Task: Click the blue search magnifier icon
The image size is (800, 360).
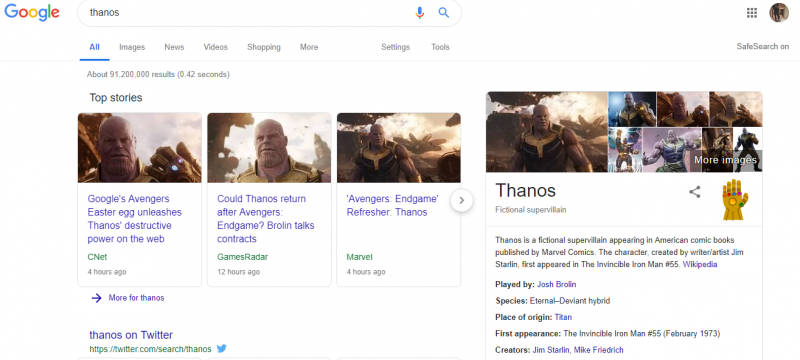Action: point(444,13)
